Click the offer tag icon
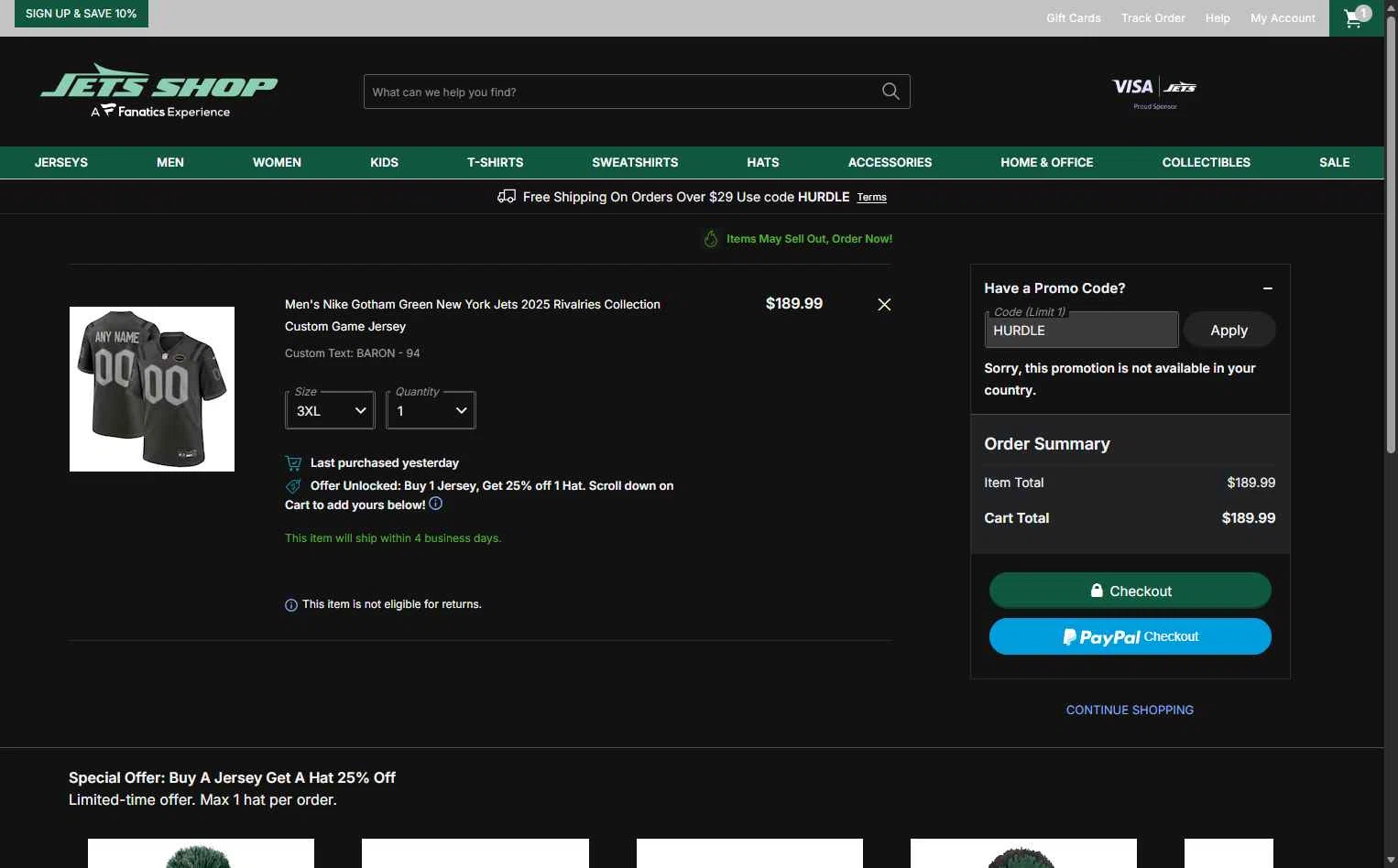This screenshot has width=1398, height=868. [x=293, y=486]
